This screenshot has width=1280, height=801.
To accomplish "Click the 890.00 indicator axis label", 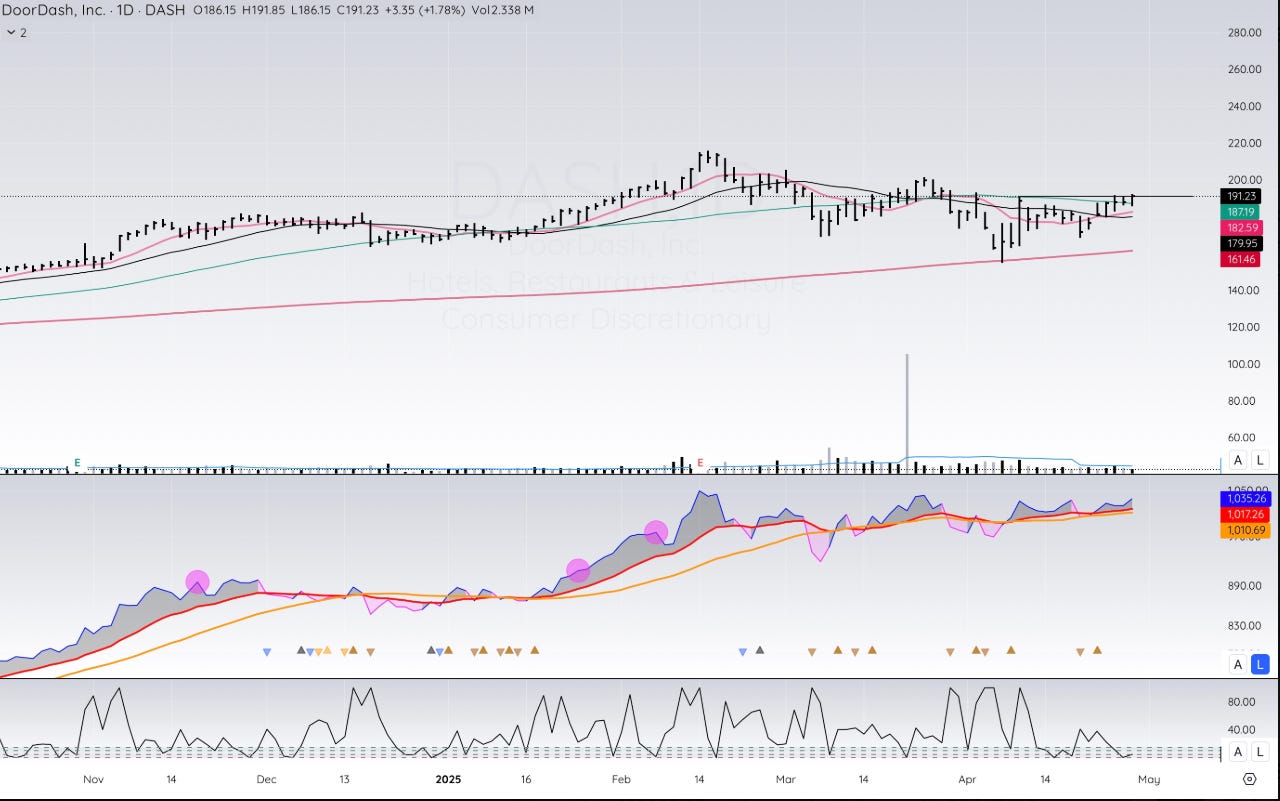I will (1244, 586).
